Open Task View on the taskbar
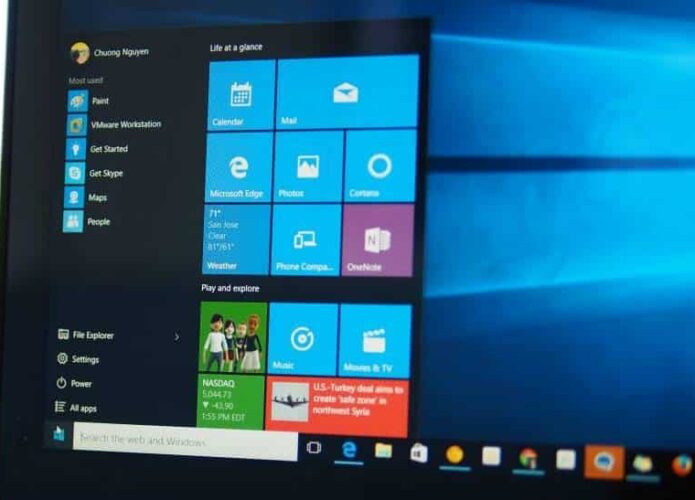 (x=314, y=448)
